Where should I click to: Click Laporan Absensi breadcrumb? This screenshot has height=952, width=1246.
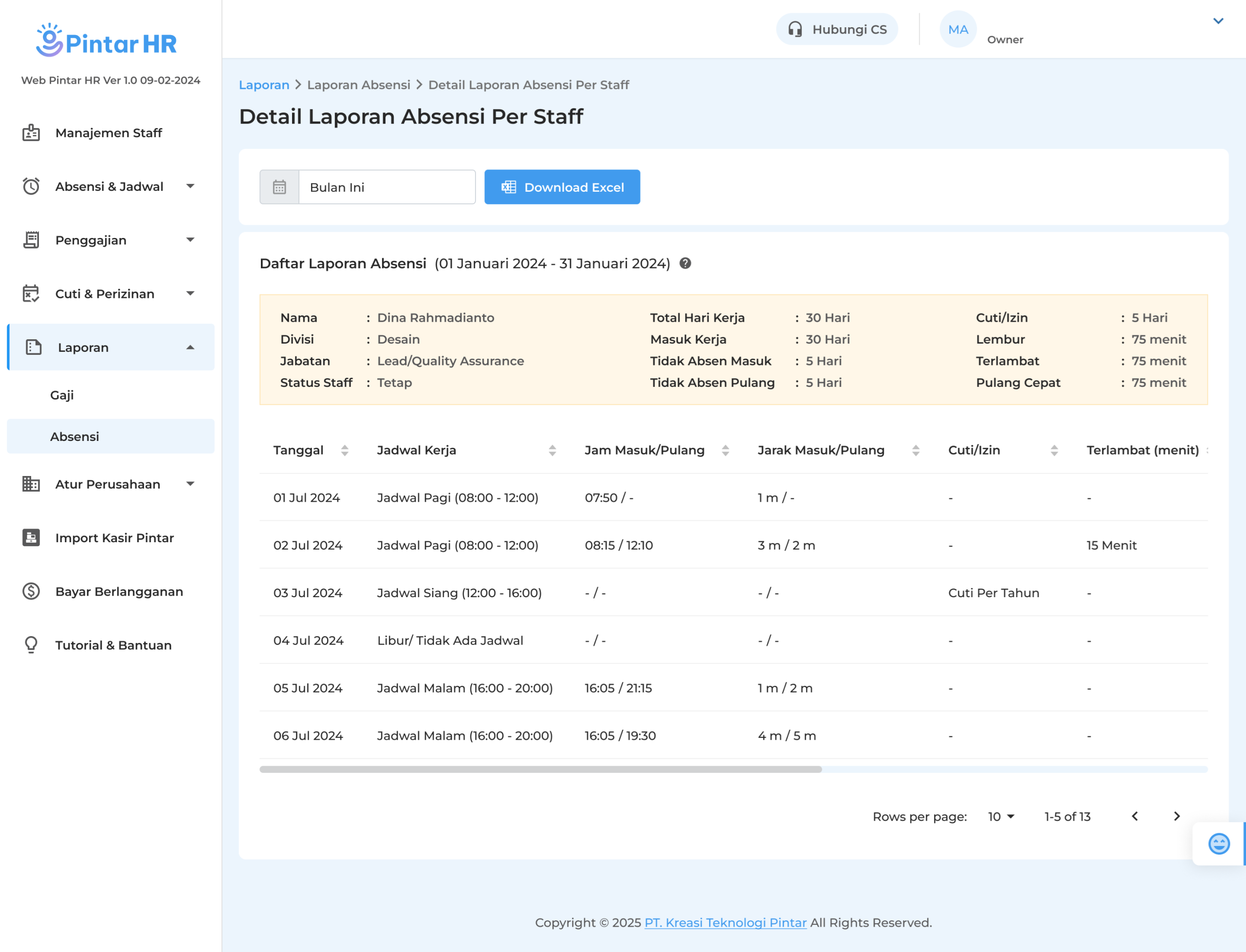pos(359,85)
